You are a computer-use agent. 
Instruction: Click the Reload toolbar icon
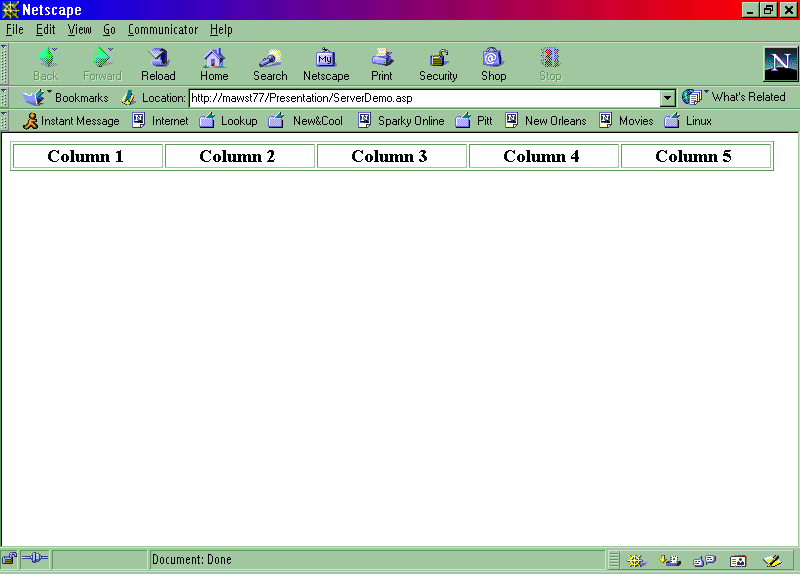point(158,64)
